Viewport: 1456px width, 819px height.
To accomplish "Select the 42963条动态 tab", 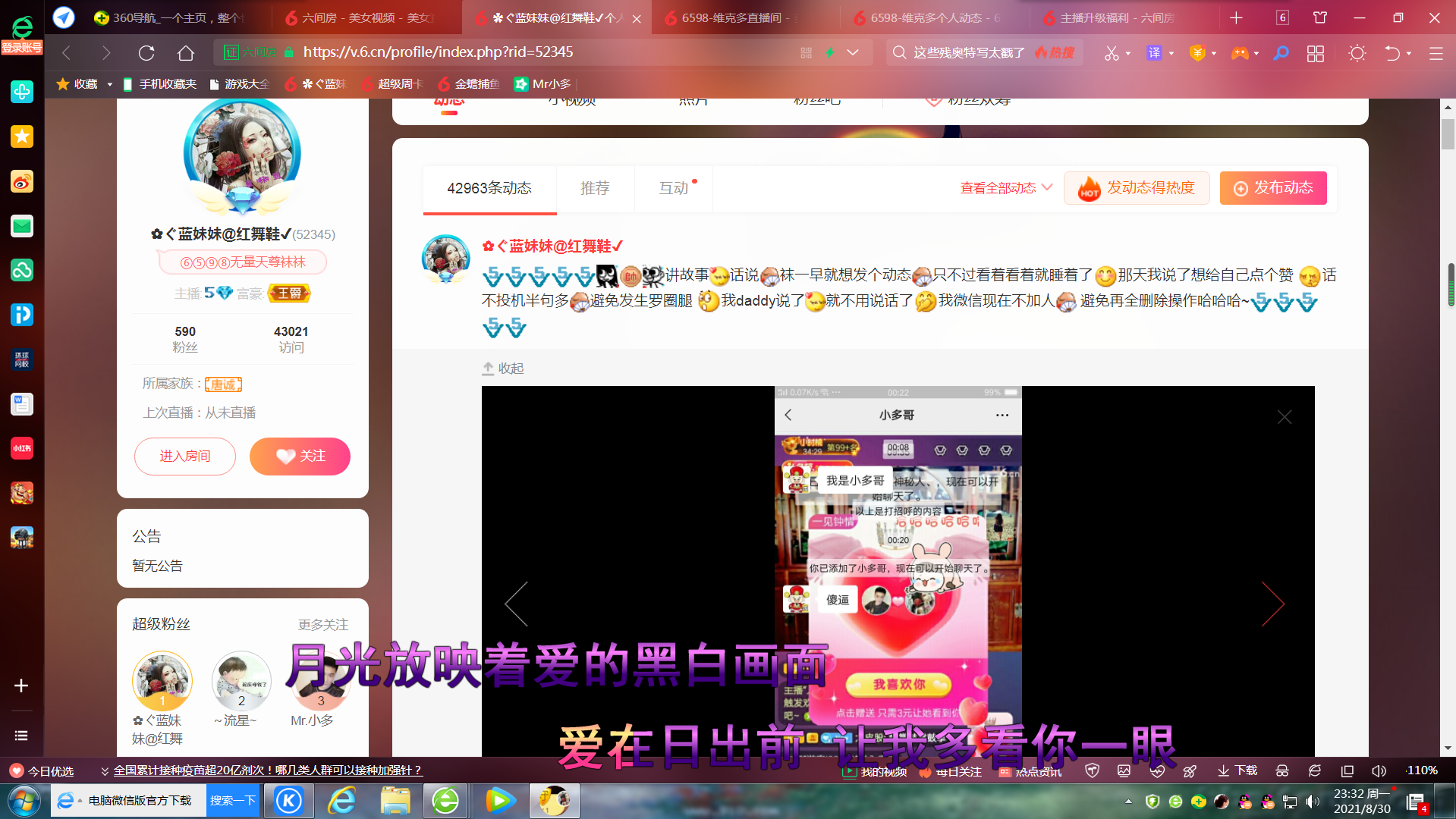I will coord(489,188).
